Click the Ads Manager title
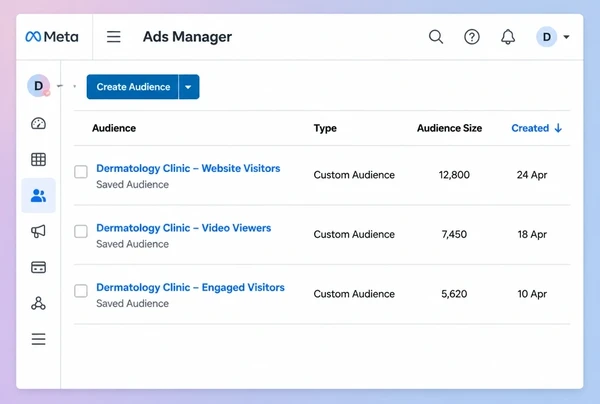This screenshot has height=404, width=600. pyautogui.click(x=187, y=37)
